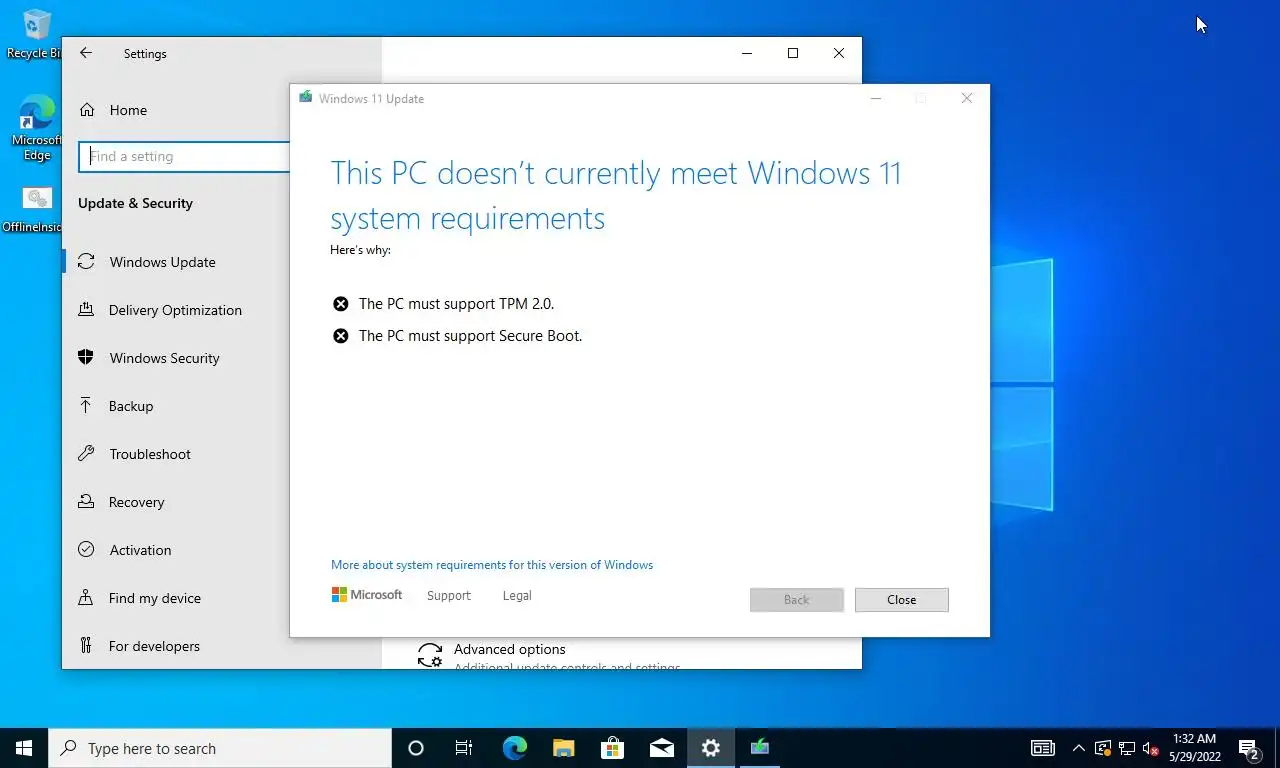Click the Microsoft logo in the dialog
This screenshot has height=768, width=1280.
367,595
